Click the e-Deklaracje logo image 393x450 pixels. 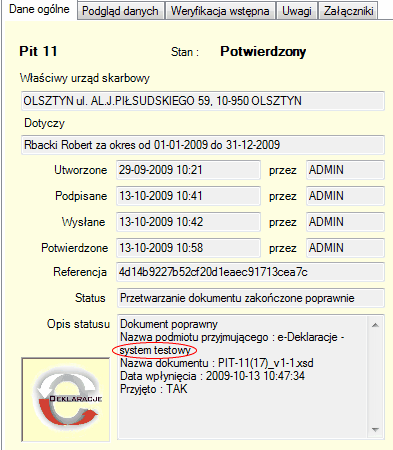tap(66, 399)
